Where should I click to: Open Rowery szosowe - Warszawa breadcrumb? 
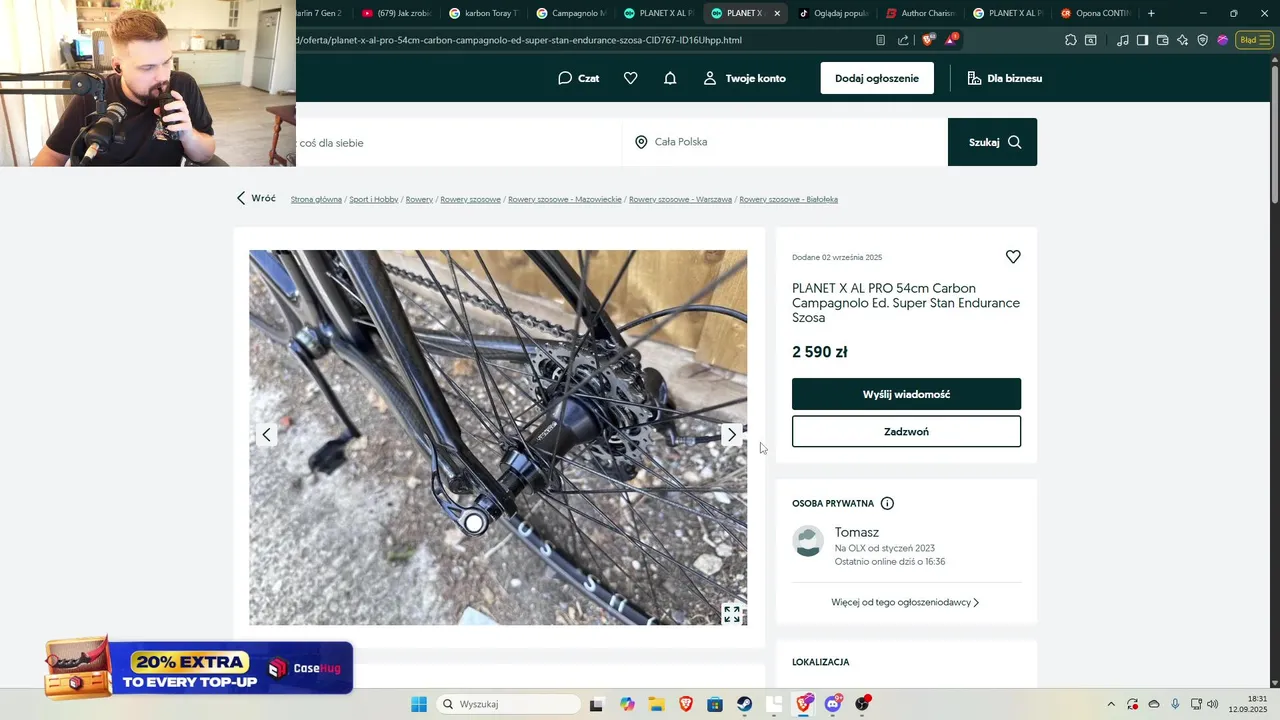pyautogui.click(x=680, y=199)
